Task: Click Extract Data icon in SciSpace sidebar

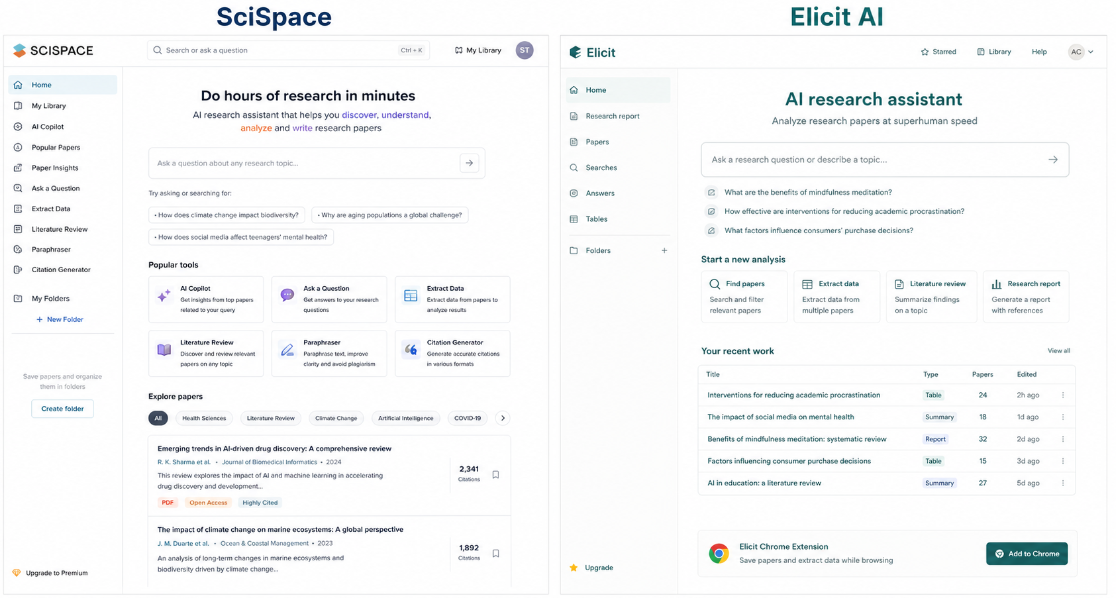Action: click(18, 209)
